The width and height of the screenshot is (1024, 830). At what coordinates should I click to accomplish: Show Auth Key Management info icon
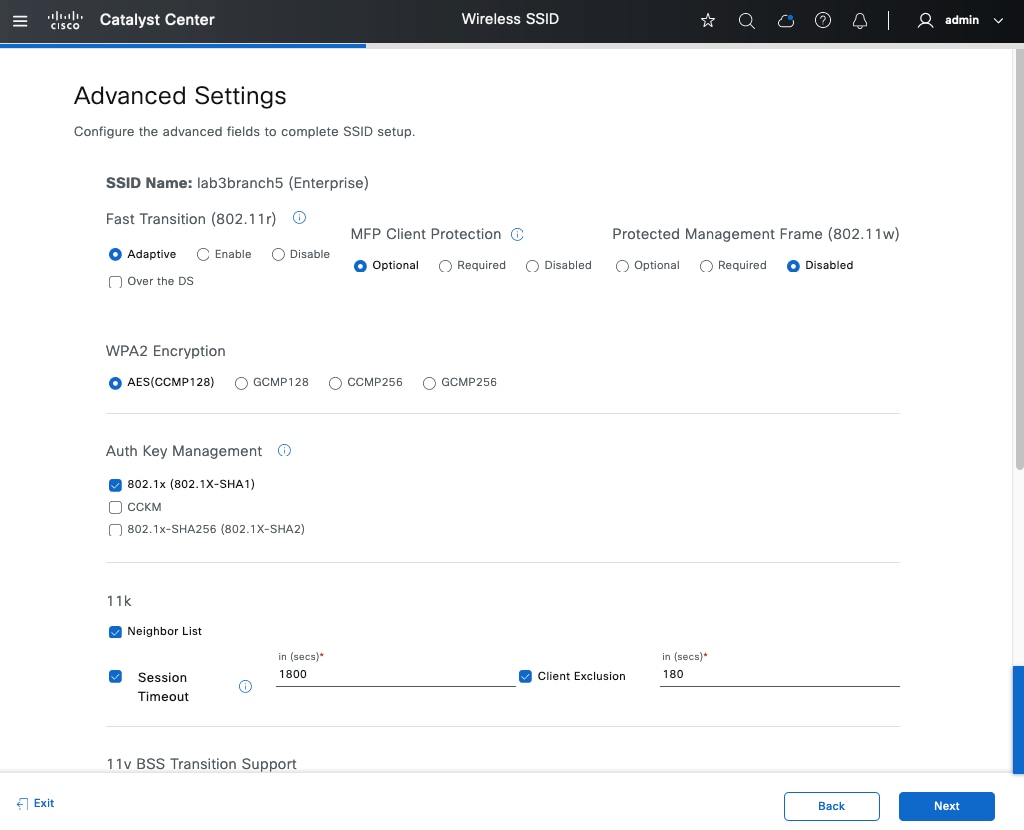[x=284, y=450]
